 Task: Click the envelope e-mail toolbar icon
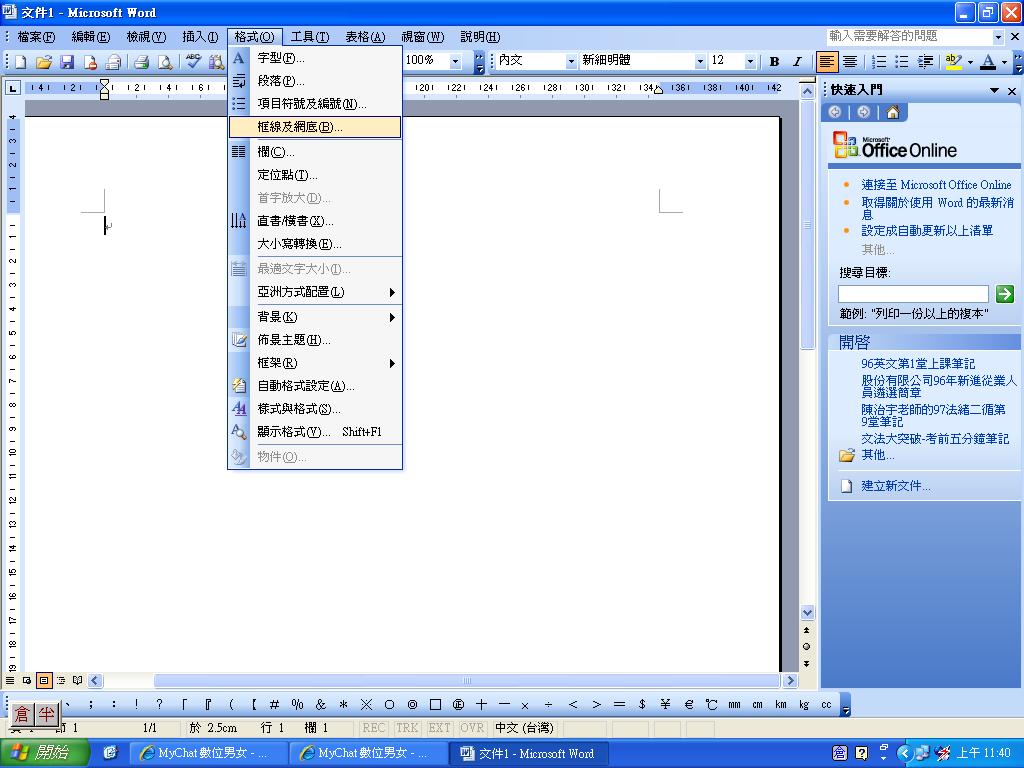tap(114, 62)
